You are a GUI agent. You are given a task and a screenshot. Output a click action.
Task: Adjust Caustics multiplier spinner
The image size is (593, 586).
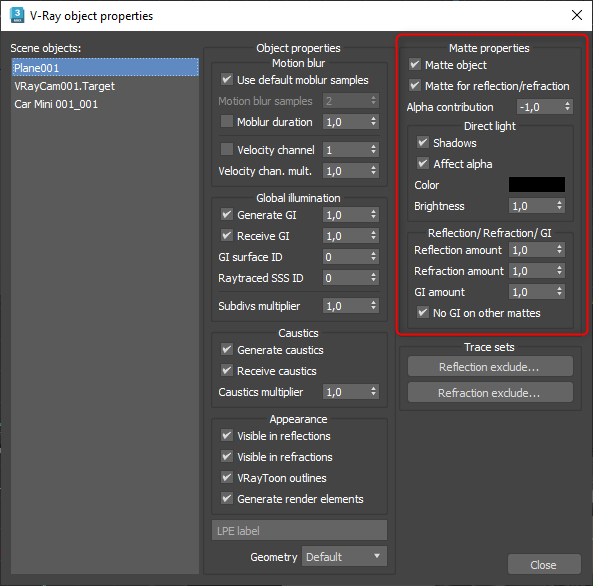(x=373, y=392)
